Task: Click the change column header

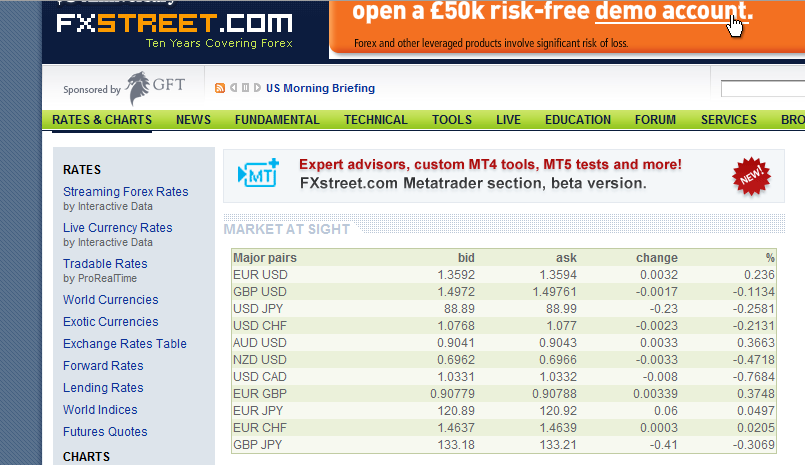Action: tap(657, 258)
